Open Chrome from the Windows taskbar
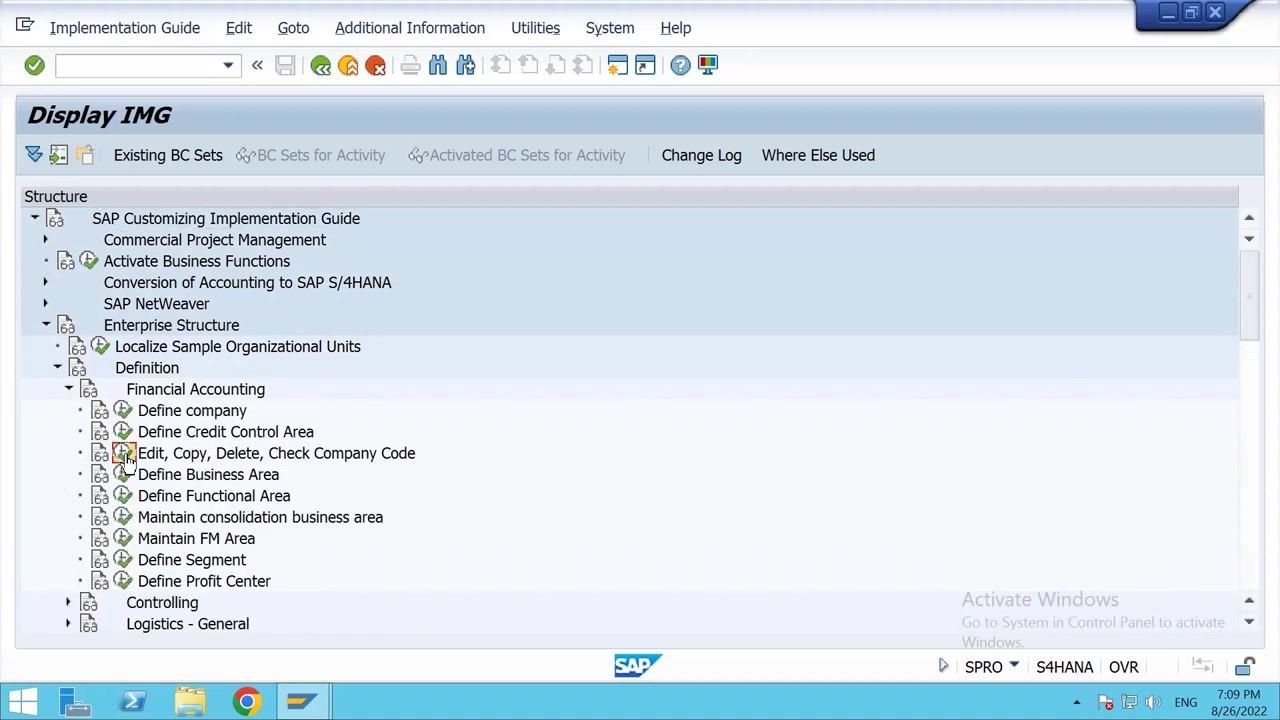Image resolution: width=1280 pixels, height=720 pixels. (x=246, y=702)
